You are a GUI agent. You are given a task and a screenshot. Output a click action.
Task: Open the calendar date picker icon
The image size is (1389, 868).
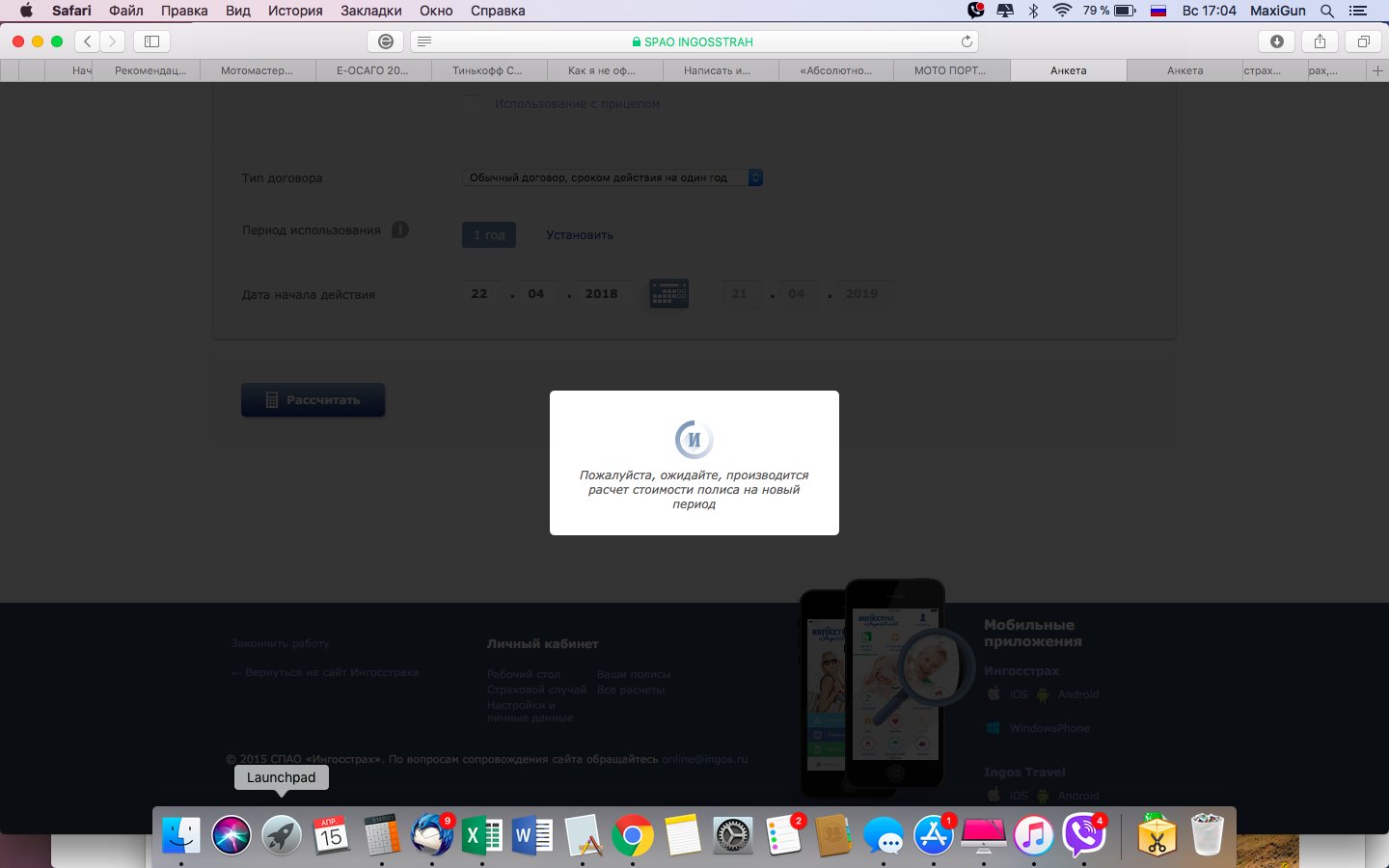pos(668,294)
